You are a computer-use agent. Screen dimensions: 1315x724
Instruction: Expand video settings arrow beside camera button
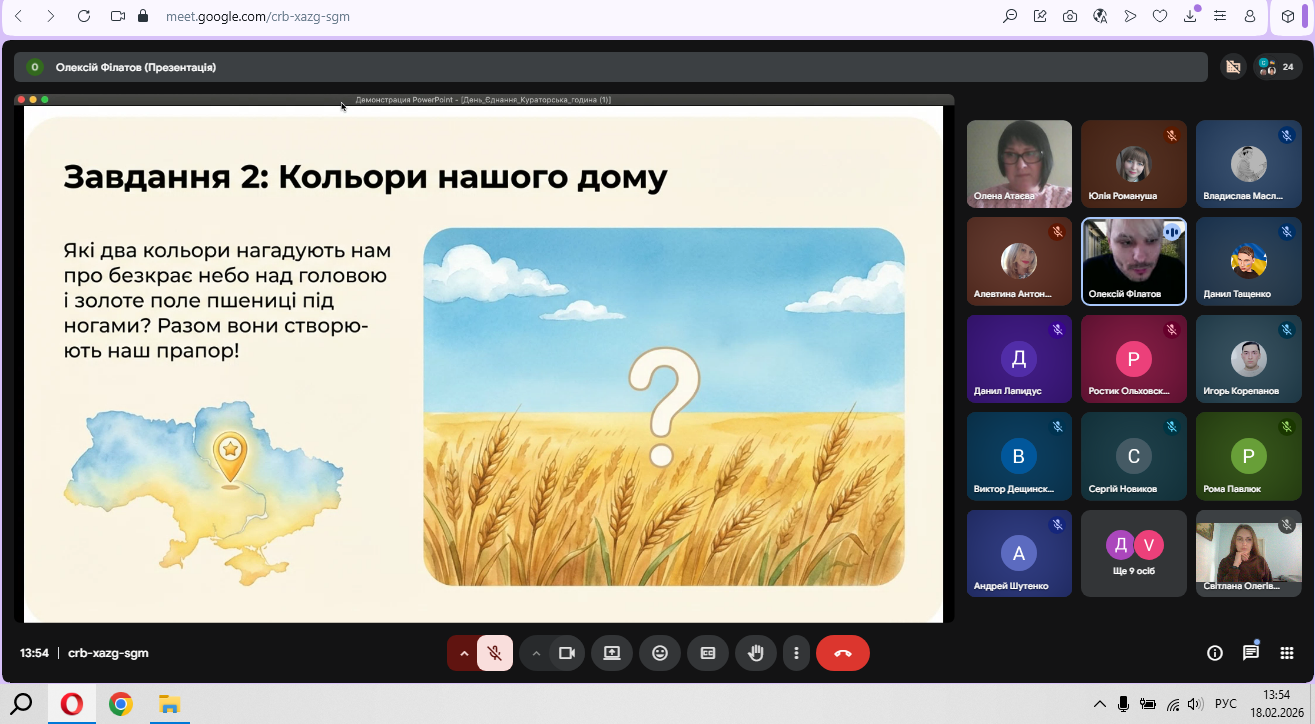536,653
